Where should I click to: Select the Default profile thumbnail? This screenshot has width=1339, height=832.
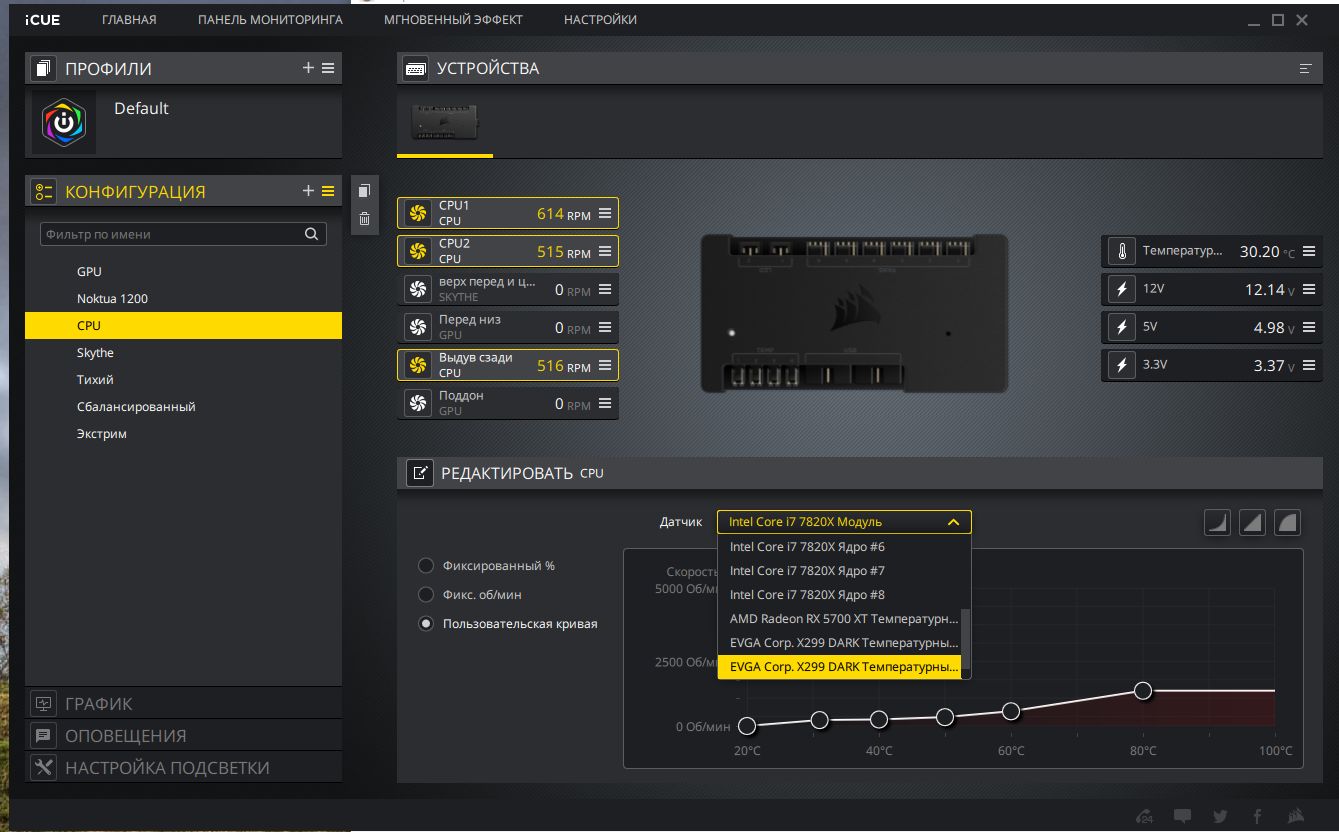point(64,123)
